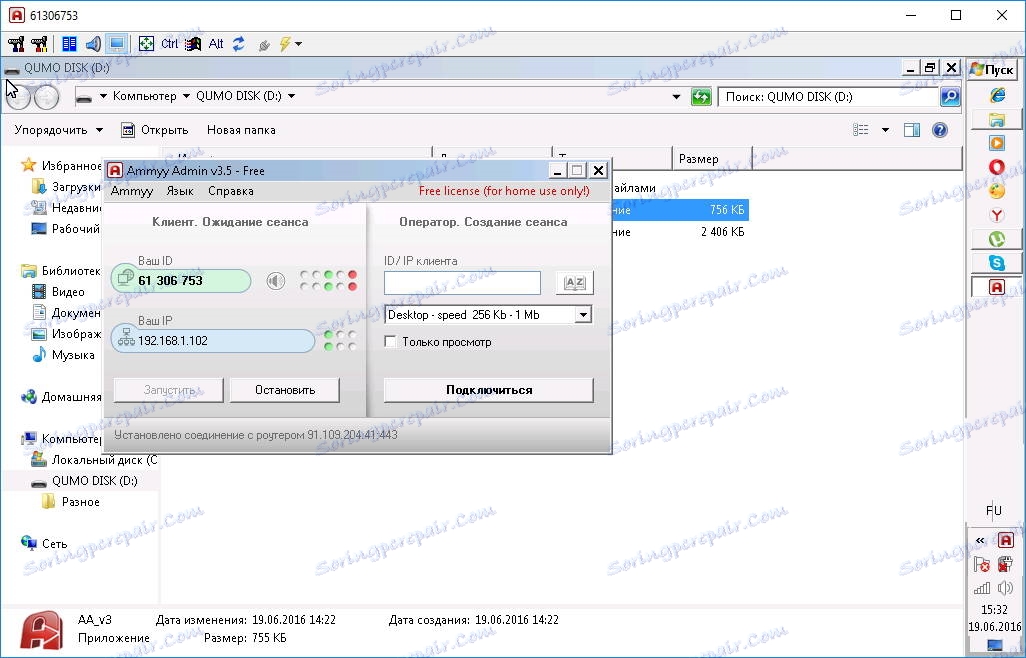Viewport: 1026px width, 658px height.
Task: Expand the dropdown arrow after Компьютер in address bar
Action: point(186,96)
